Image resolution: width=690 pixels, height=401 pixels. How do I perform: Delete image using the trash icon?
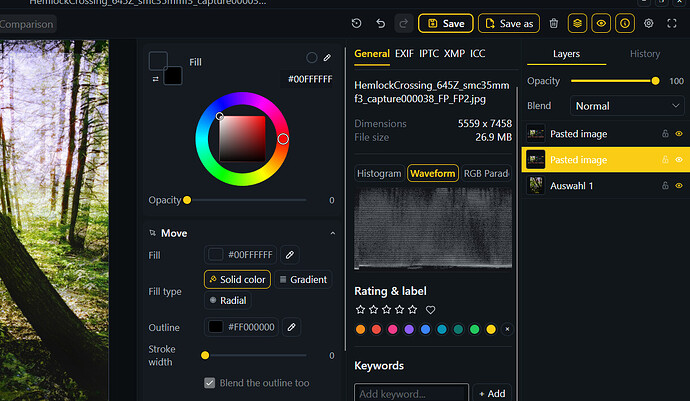point(554,23)
